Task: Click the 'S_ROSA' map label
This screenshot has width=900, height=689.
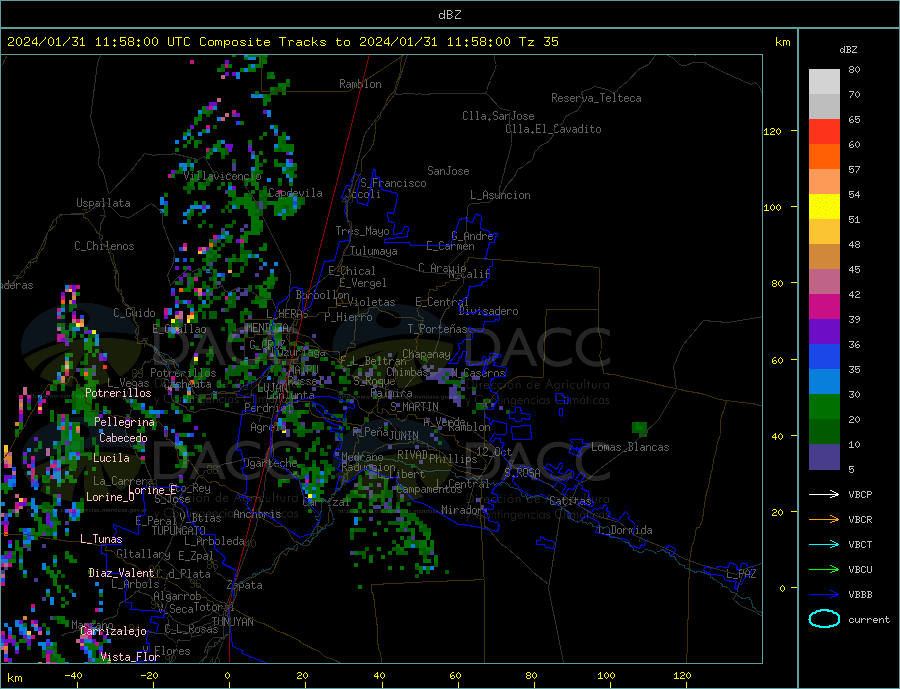Action: tap(522, 473)
